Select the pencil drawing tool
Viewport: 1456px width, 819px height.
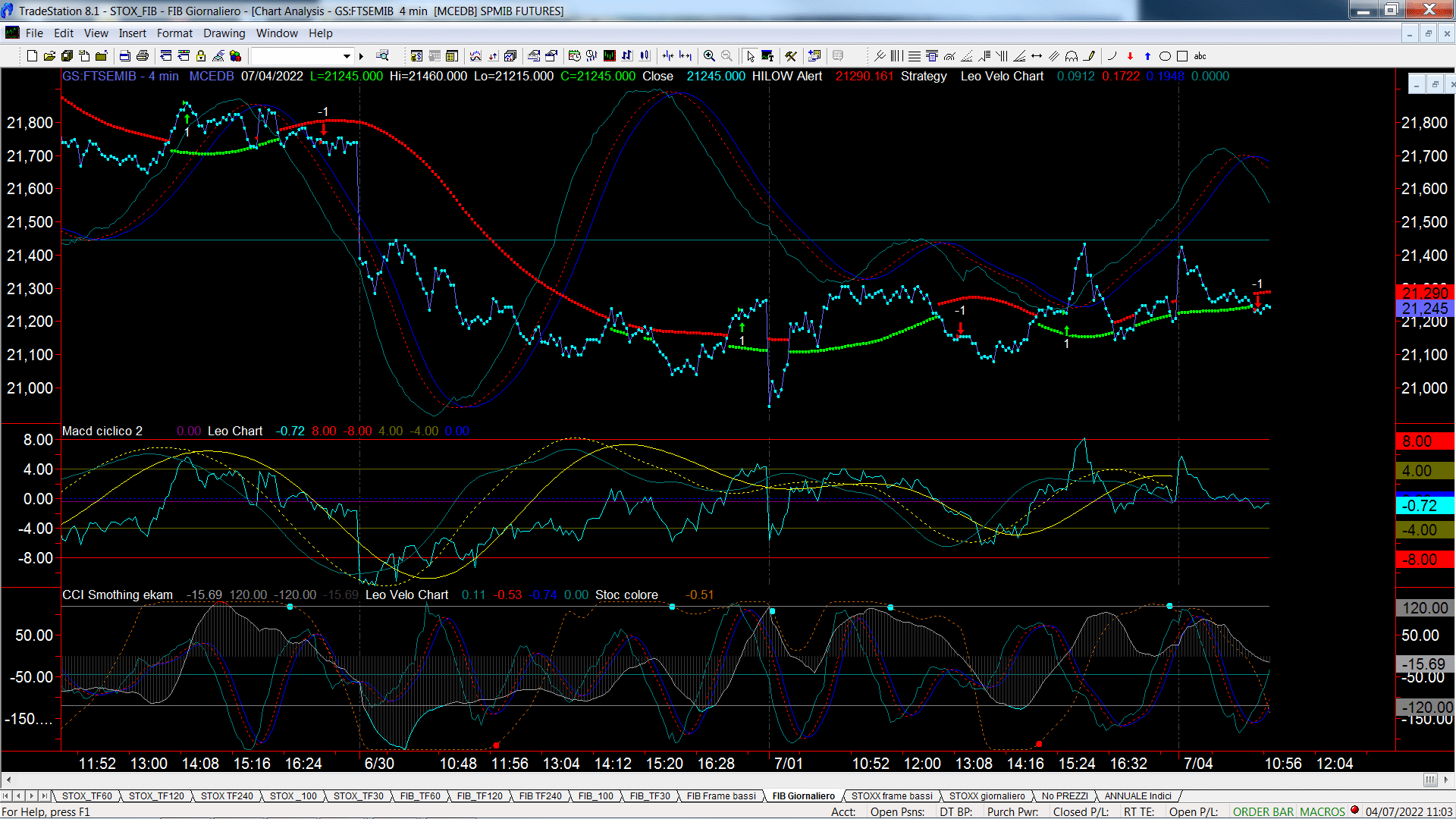click(x=1089, y=55)
